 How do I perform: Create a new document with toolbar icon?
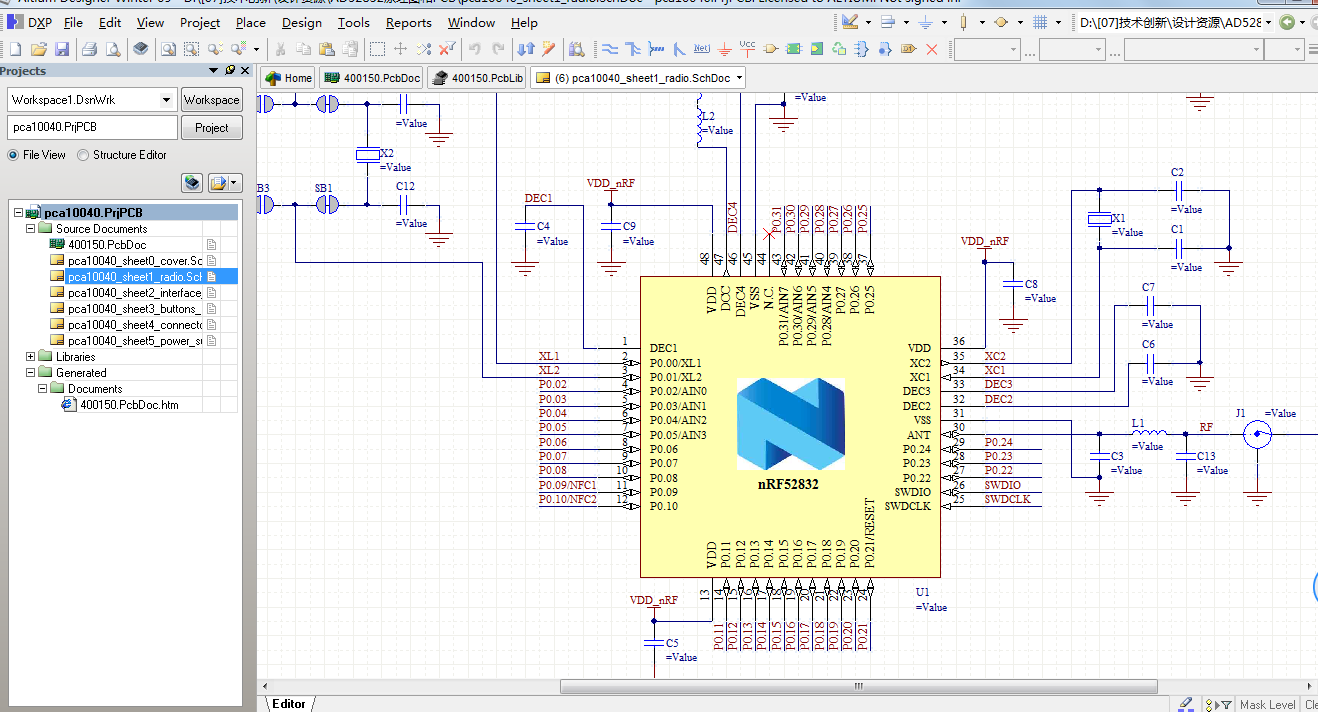15,49
